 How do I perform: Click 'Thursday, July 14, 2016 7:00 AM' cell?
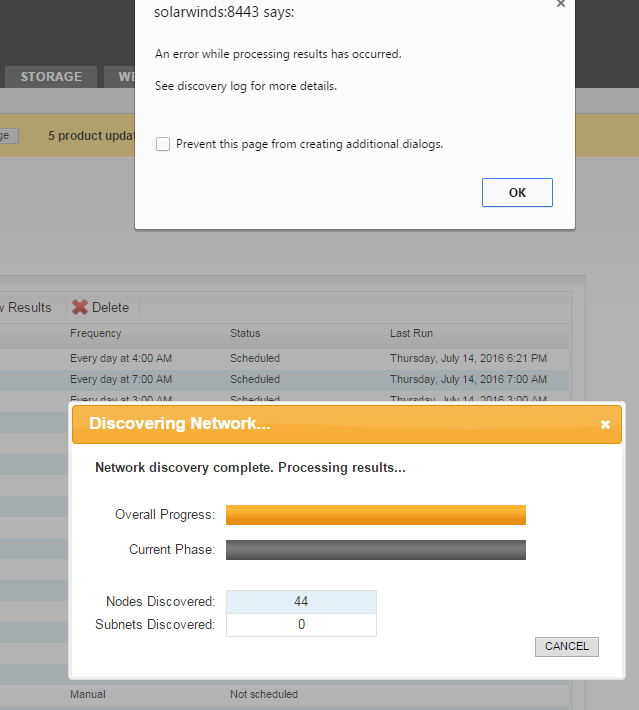tap(468, 379)
